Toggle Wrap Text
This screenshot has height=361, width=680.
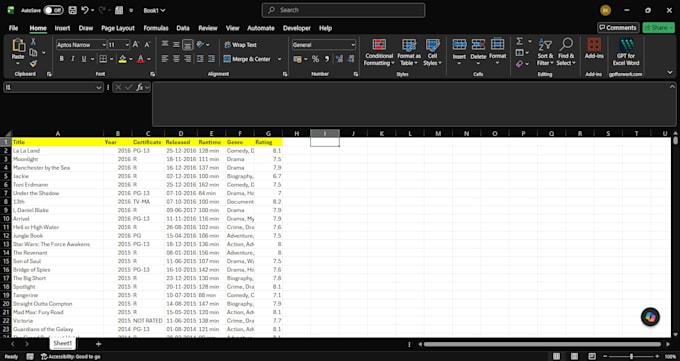pyautogui.click(x=241, y=45)
